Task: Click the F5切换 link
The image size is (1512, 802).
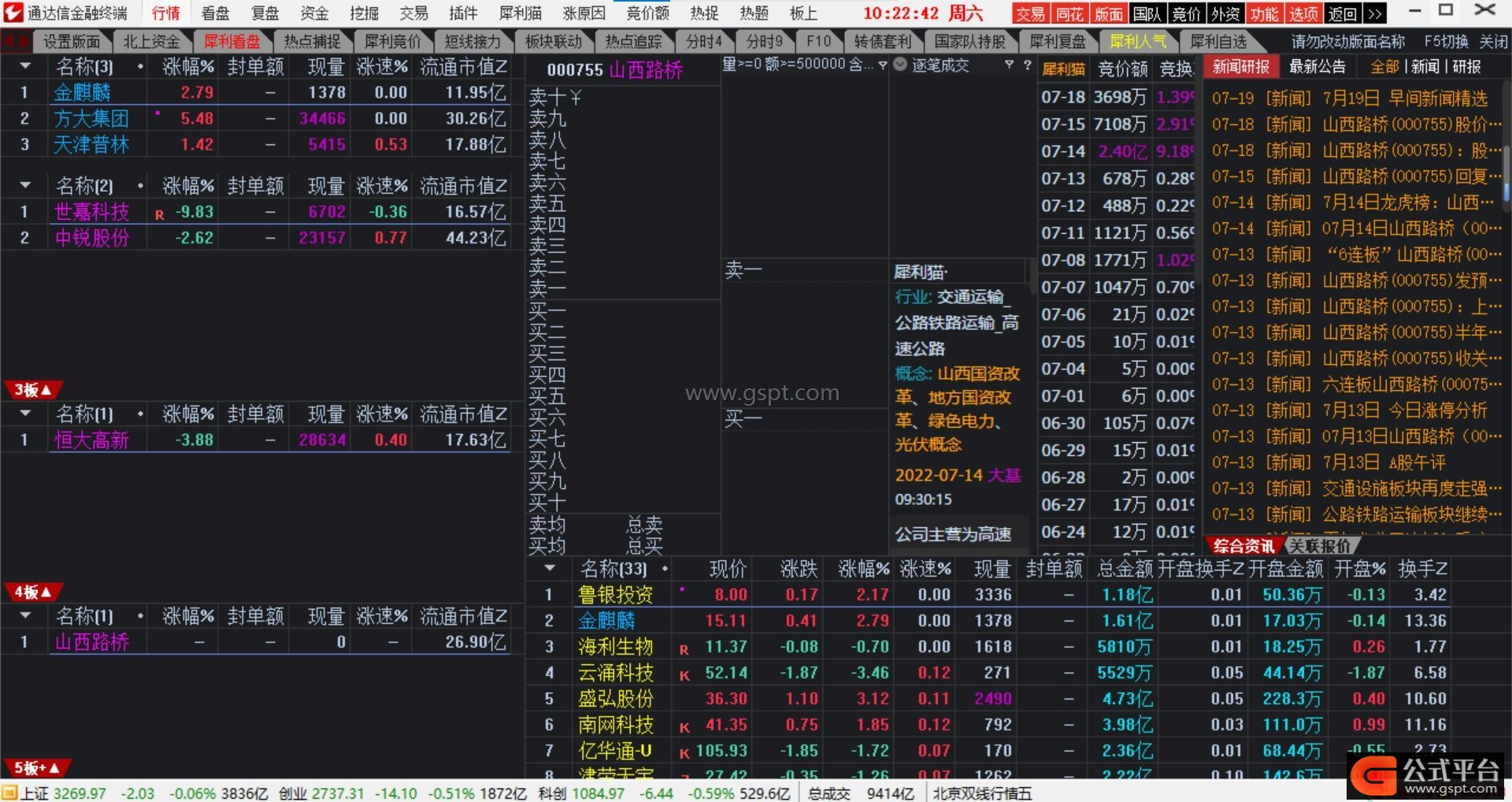Action: tap(1447, 42)
